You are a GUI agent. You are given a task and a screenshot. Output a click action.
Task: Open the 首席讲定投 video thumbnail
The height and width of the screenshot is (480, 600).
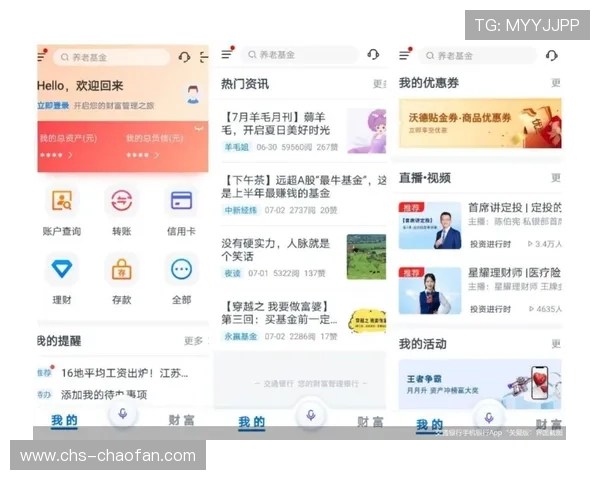pyautogui.click(x=430, y=226)
